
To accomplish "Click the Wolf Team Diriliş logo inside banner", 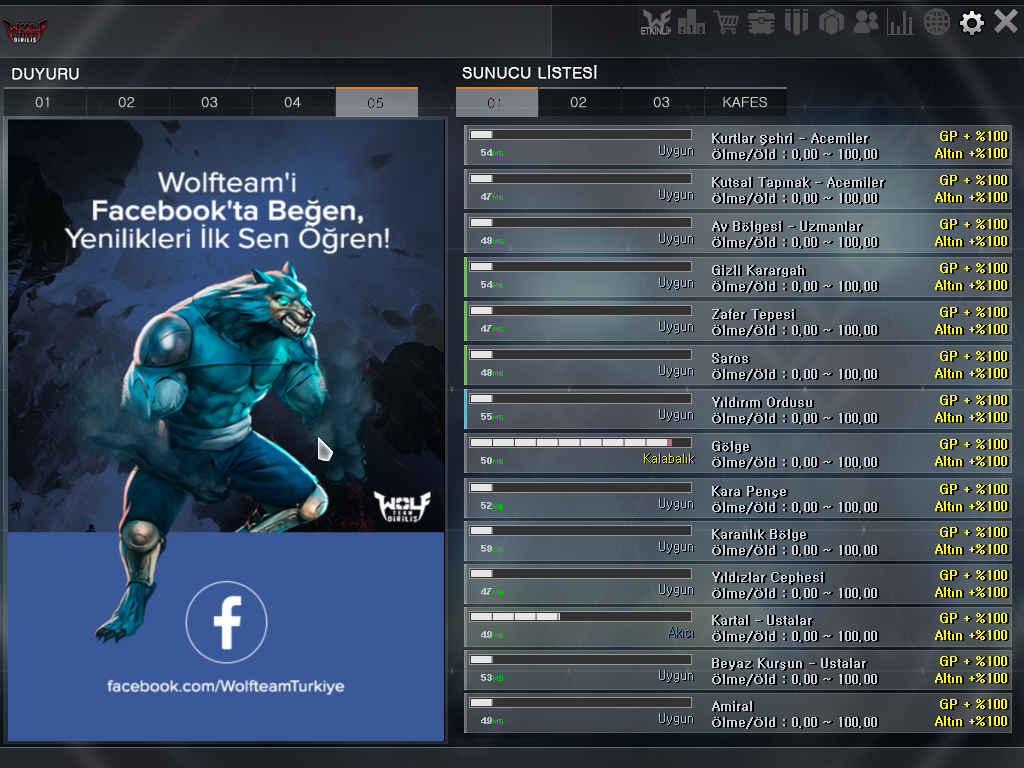I will point(402,507).
